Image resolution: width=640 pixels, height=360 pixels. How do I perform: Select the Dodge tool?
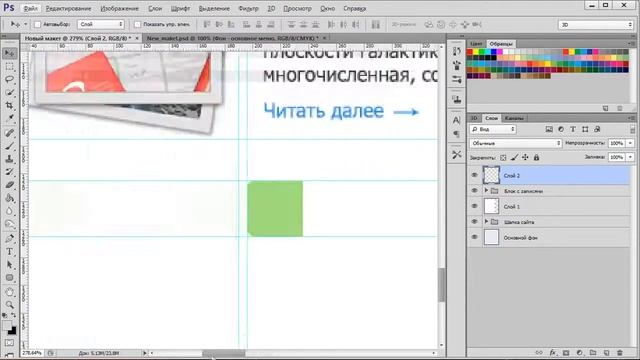[x=9, y=224]
